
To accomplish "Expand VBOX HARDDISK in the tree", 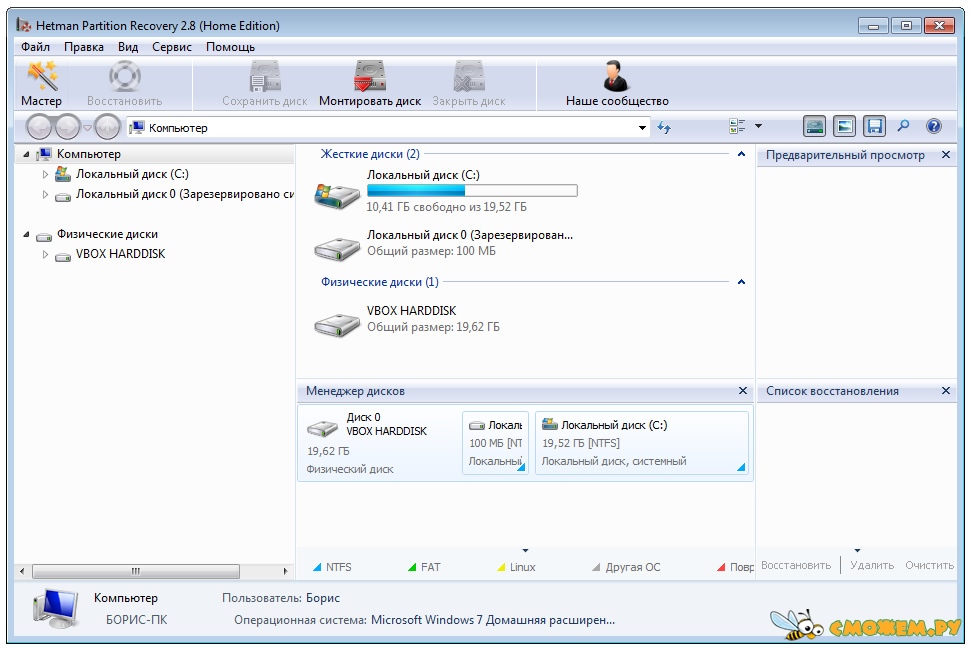I will tap(45, 254).
